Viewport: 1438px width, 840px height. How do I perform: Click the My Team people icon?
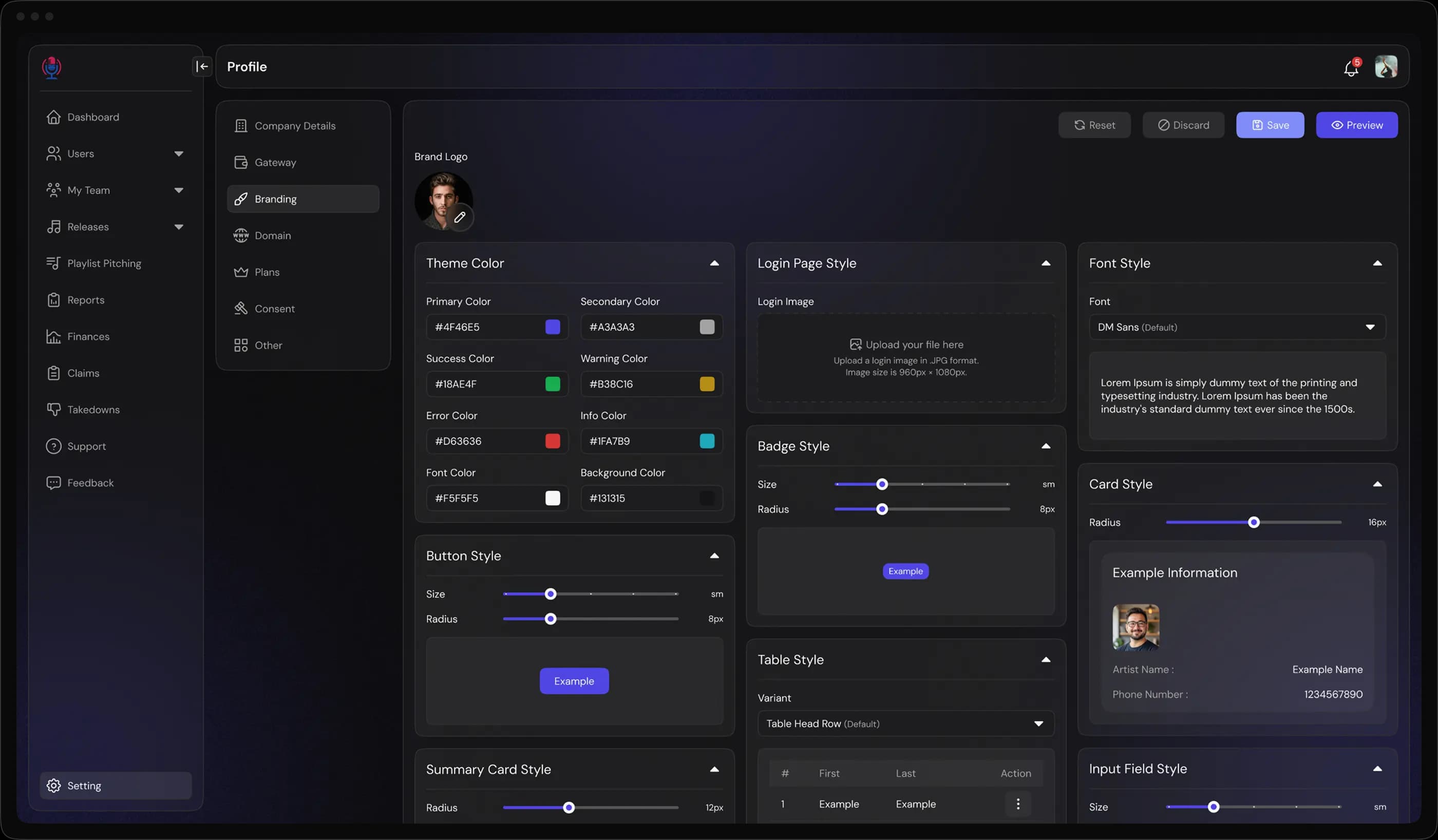pos(53,190)
